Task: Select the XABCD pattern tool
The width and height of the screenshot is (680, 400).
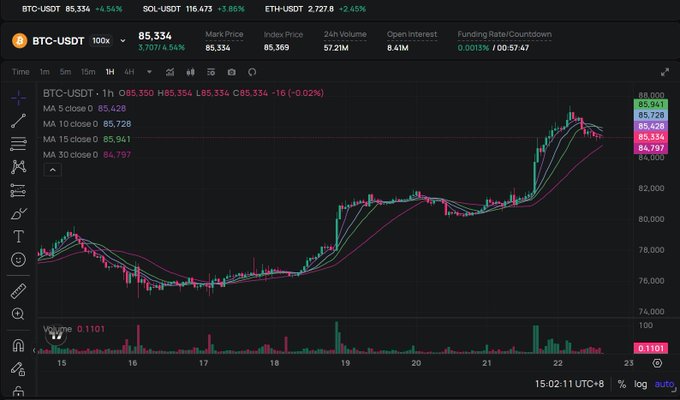Action: click(18, 167)
